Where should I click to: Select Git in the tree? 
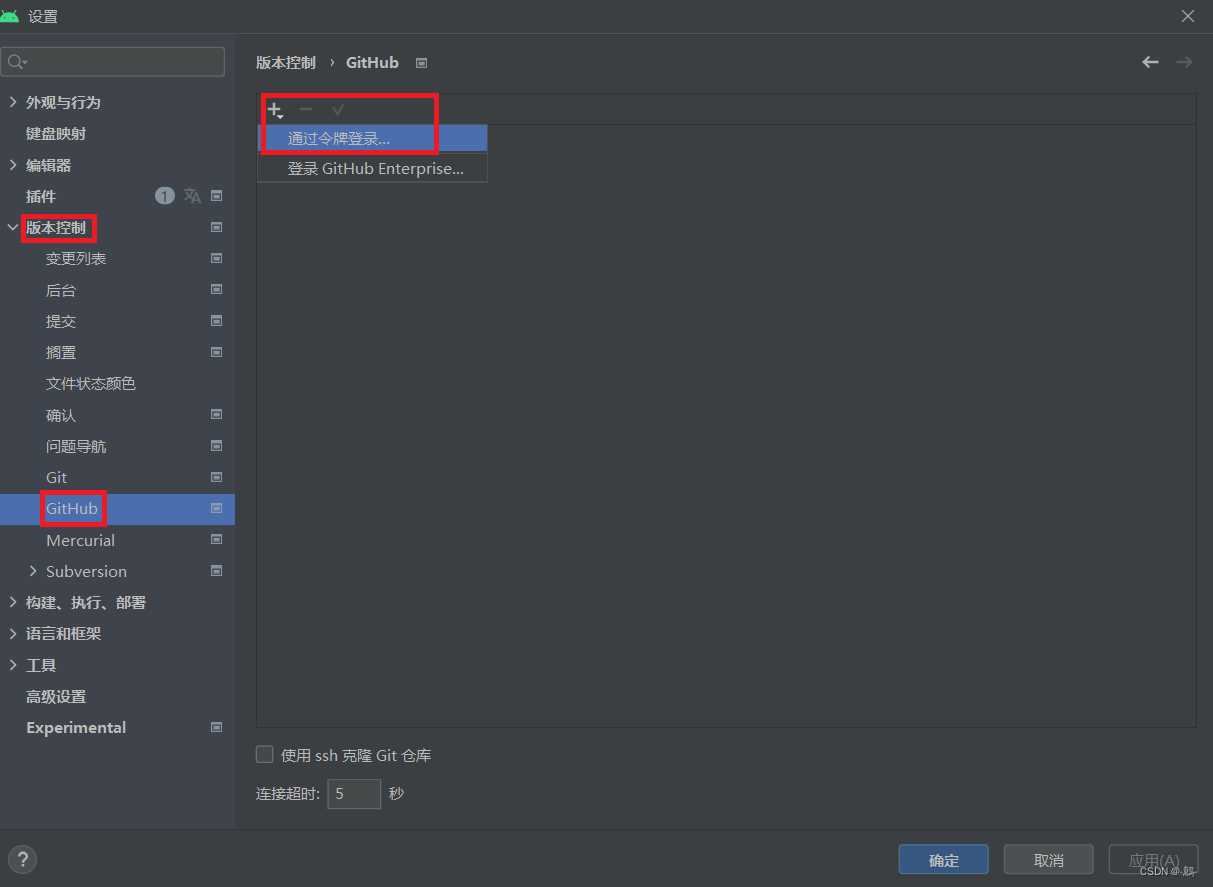[57, 477]
